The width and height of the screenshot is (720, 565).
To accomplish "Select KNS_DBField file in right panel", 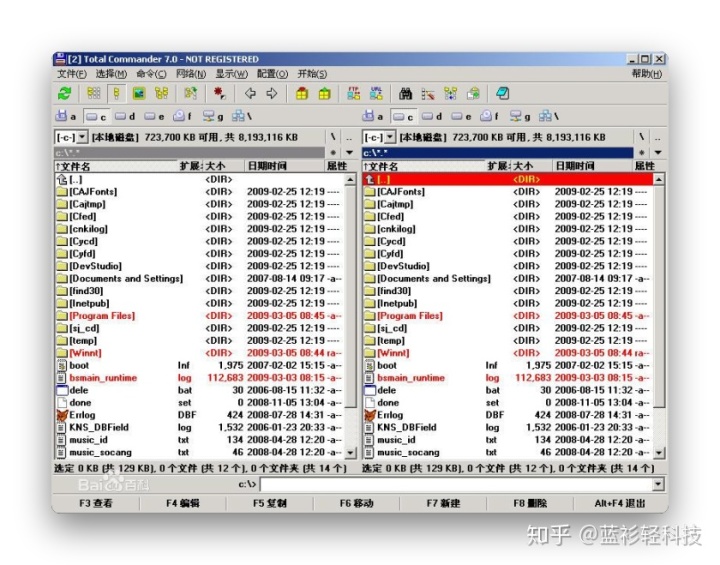I will pos(506,427).
